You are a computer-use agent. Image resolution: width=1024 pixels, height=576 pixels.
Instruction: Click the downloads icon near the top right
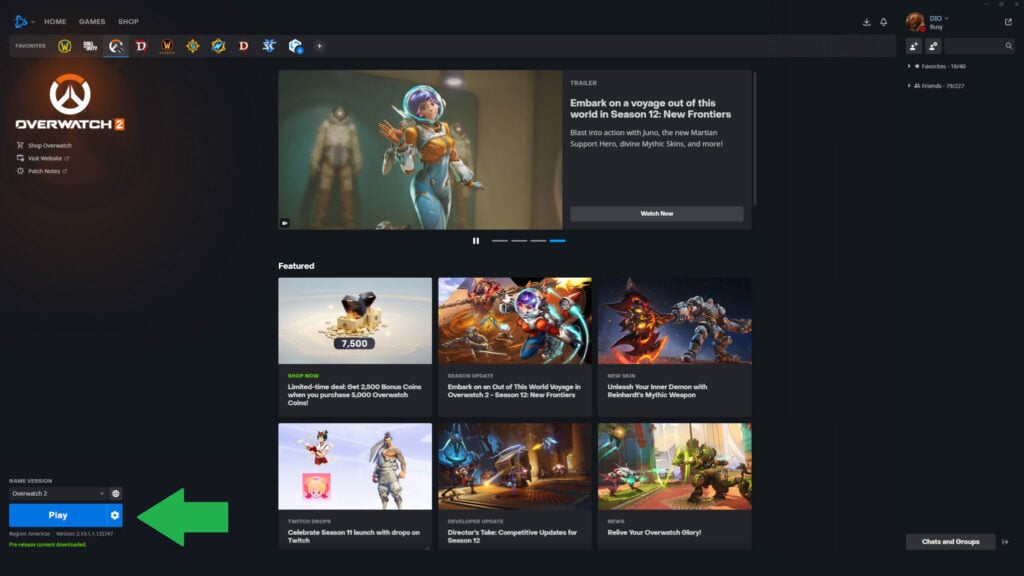coord(867,21)
